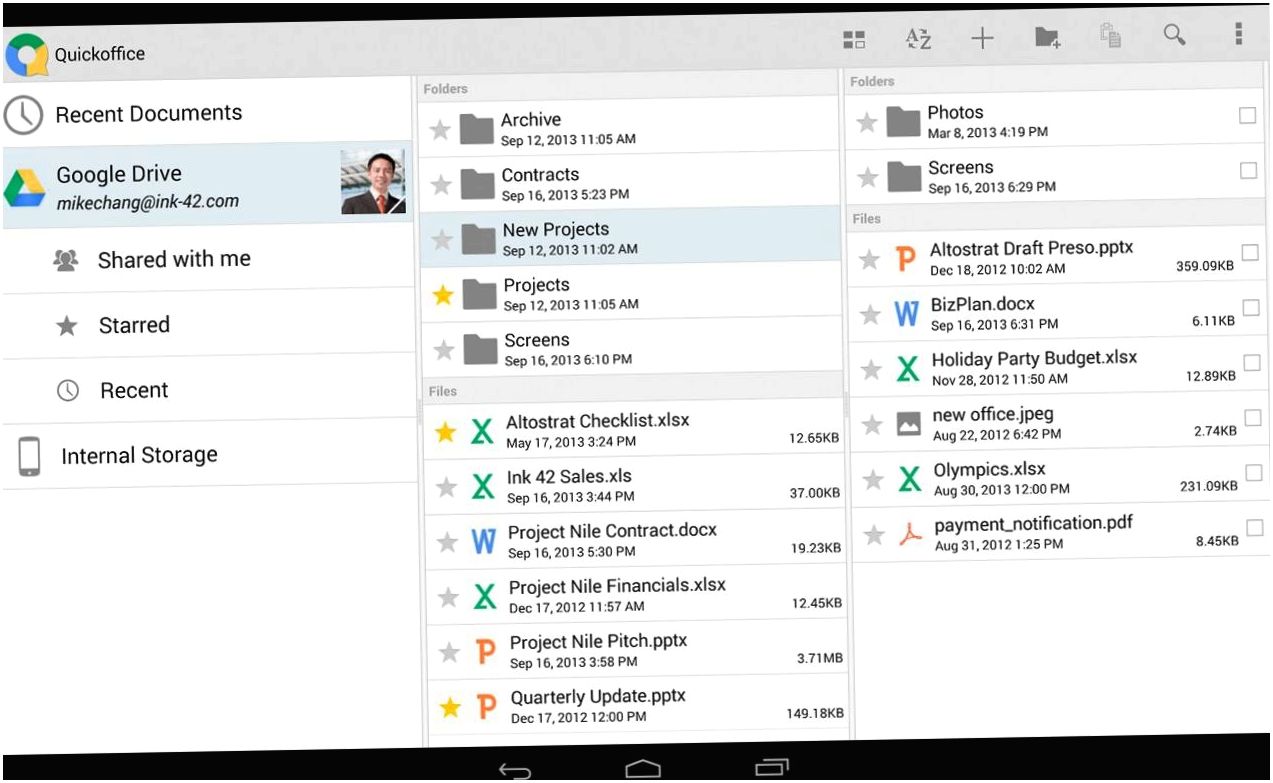Open Altostrat Checklist.xlsx
The height and width of the screenshot is (783, 1273).
(635, 430)
